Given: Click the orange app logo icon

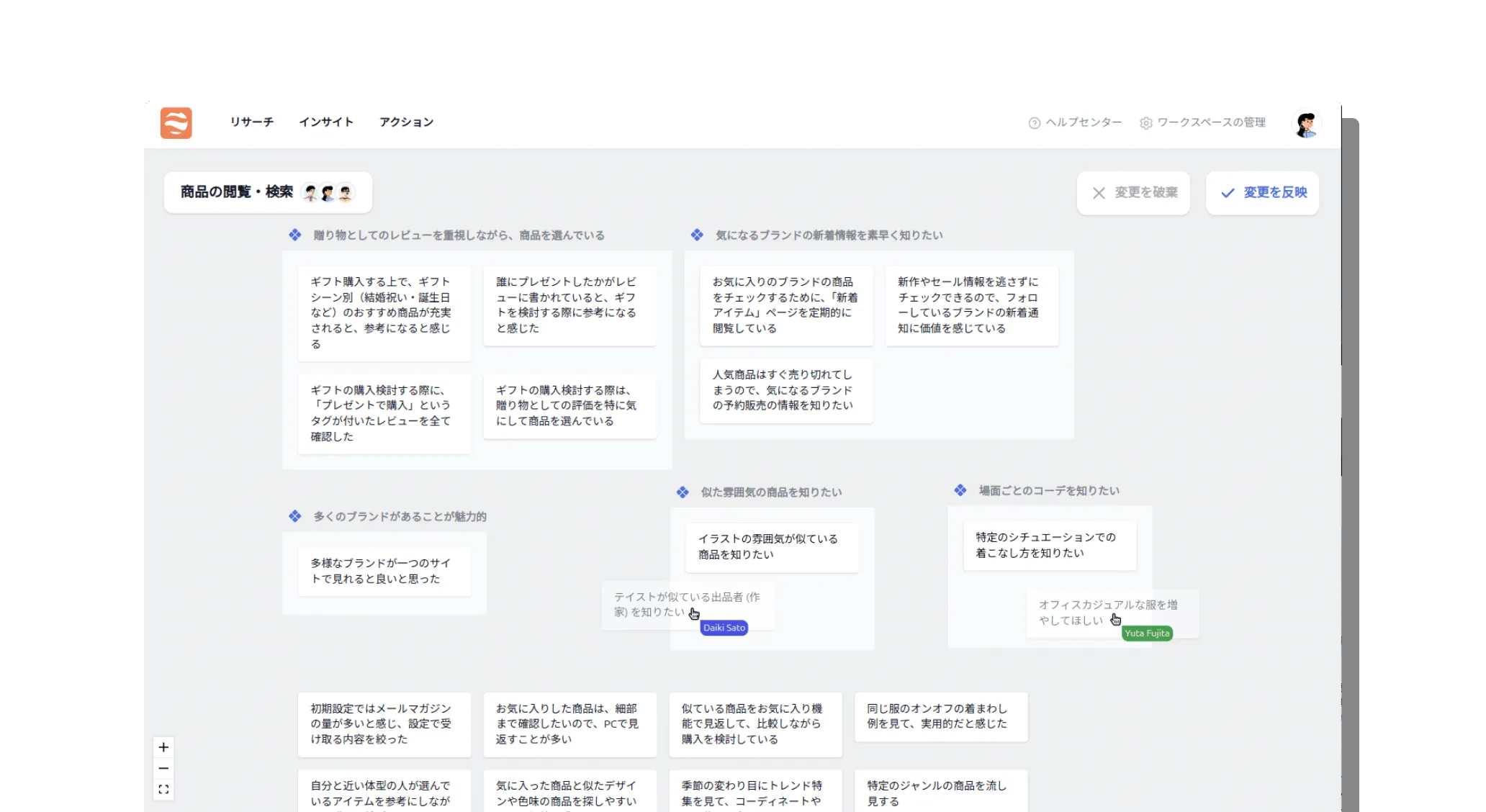Looking at the screenshot, I should pos(176,122).
